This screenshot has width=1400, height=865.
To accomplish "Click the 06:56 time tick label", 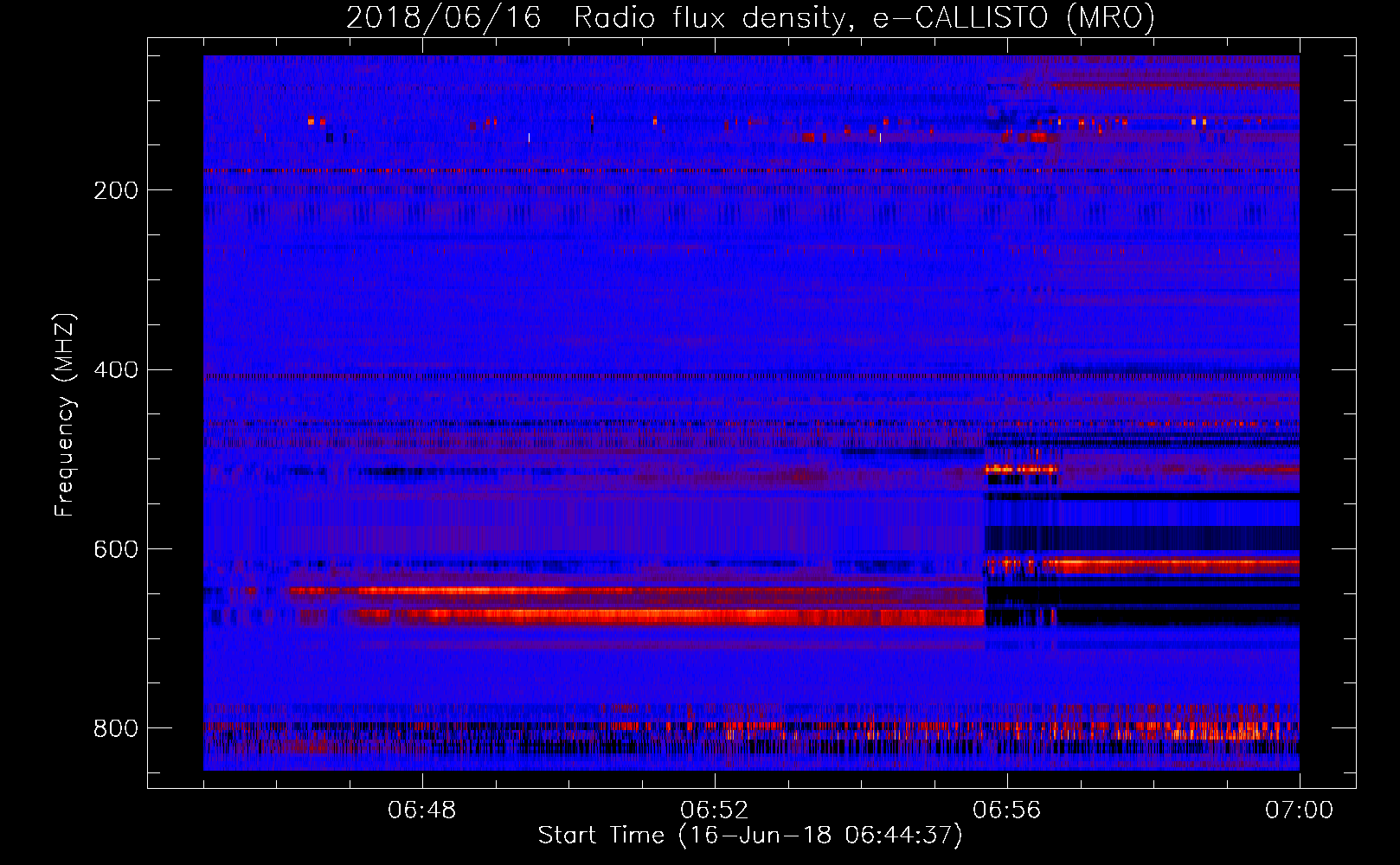I will 1007,811.
